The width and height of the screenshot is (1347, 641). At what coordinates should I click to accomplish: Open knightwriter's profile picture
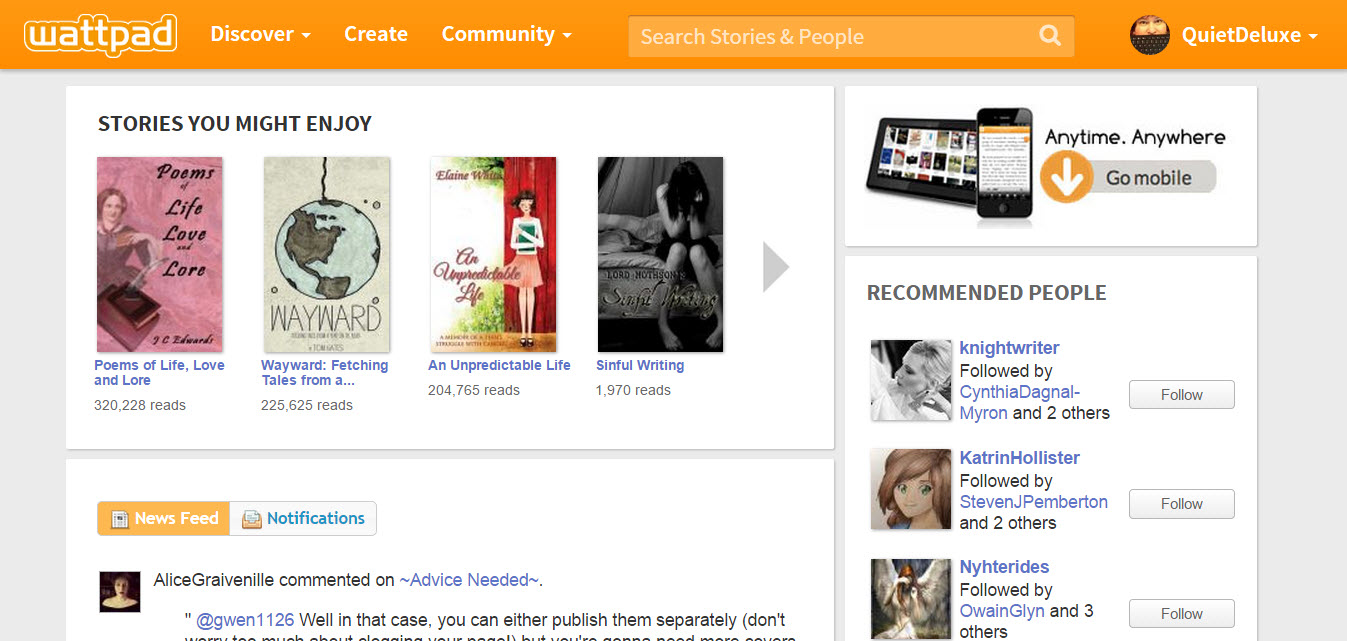coord(910,380)
